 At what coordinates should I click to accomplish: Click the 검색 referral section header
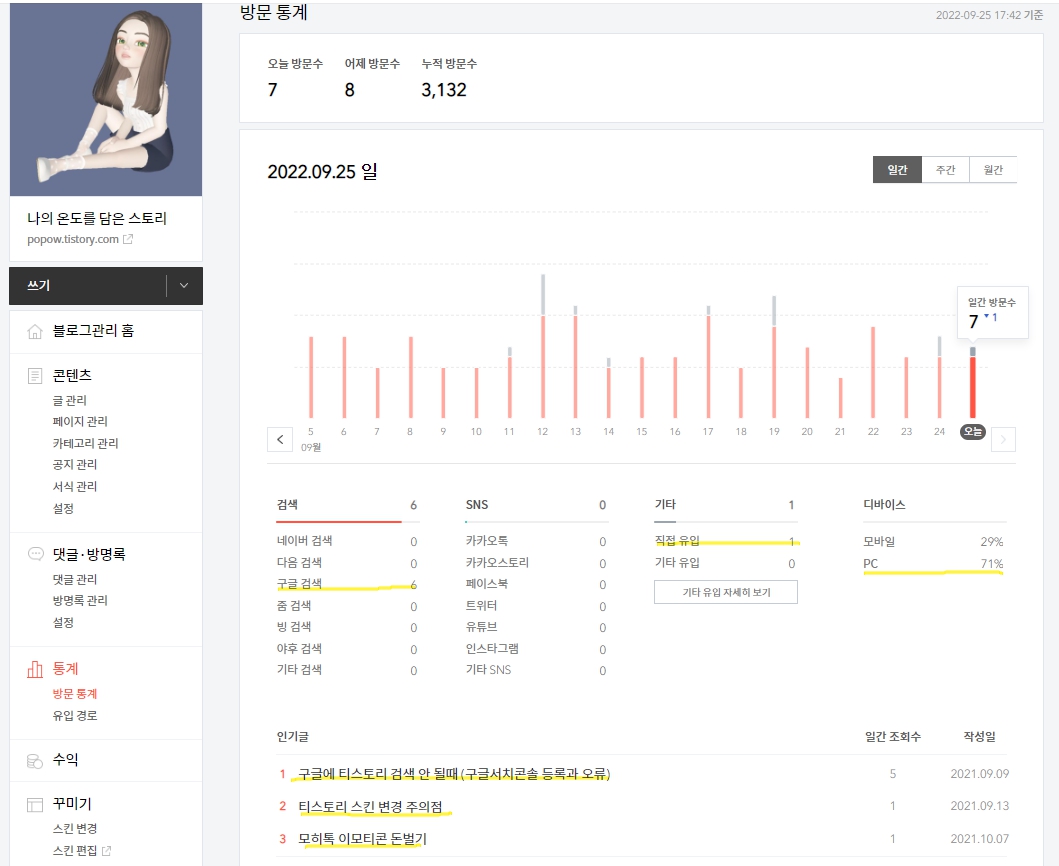coord(287,505)
